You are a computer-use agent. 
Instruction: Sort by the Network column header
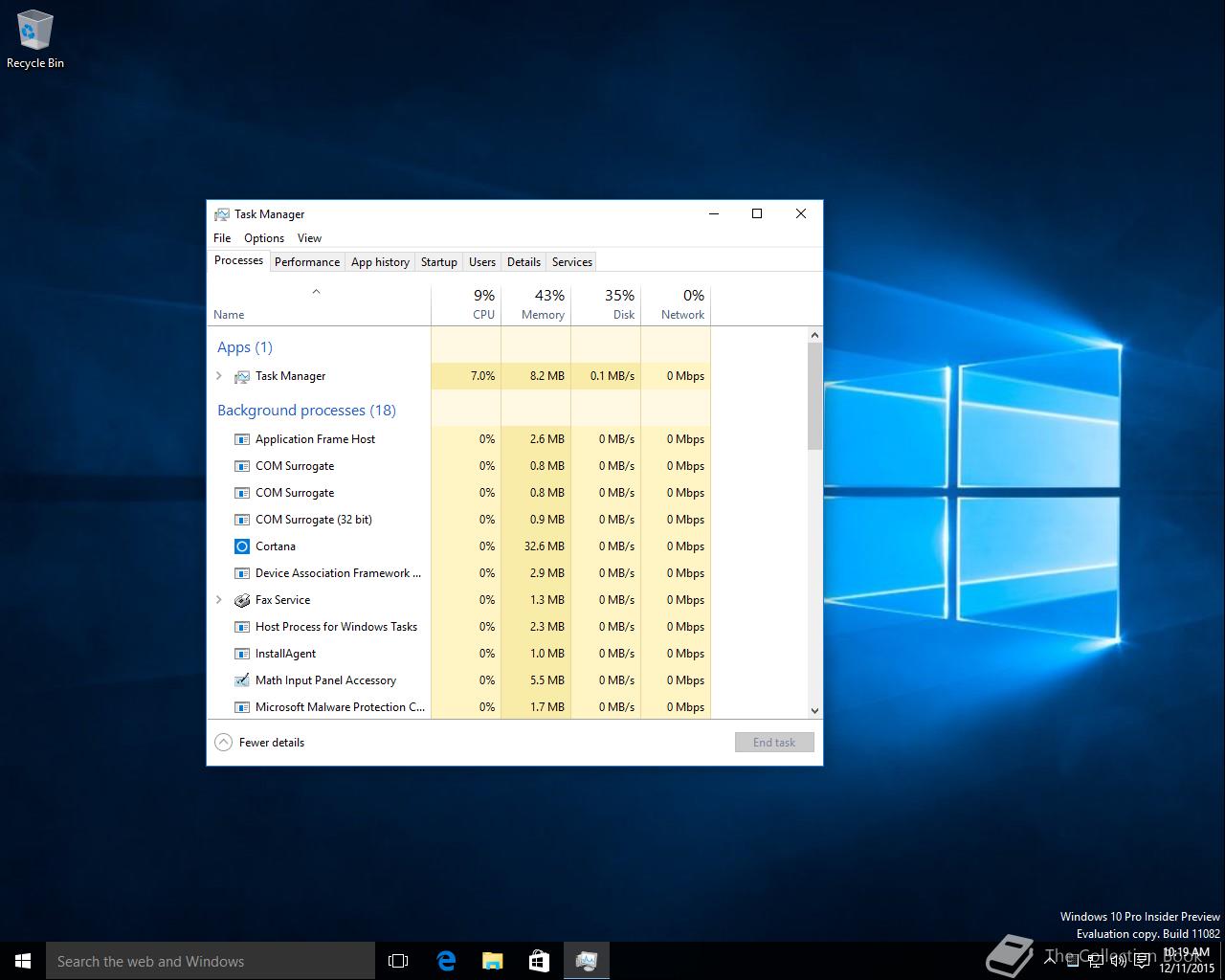click(x=676, y=304)
